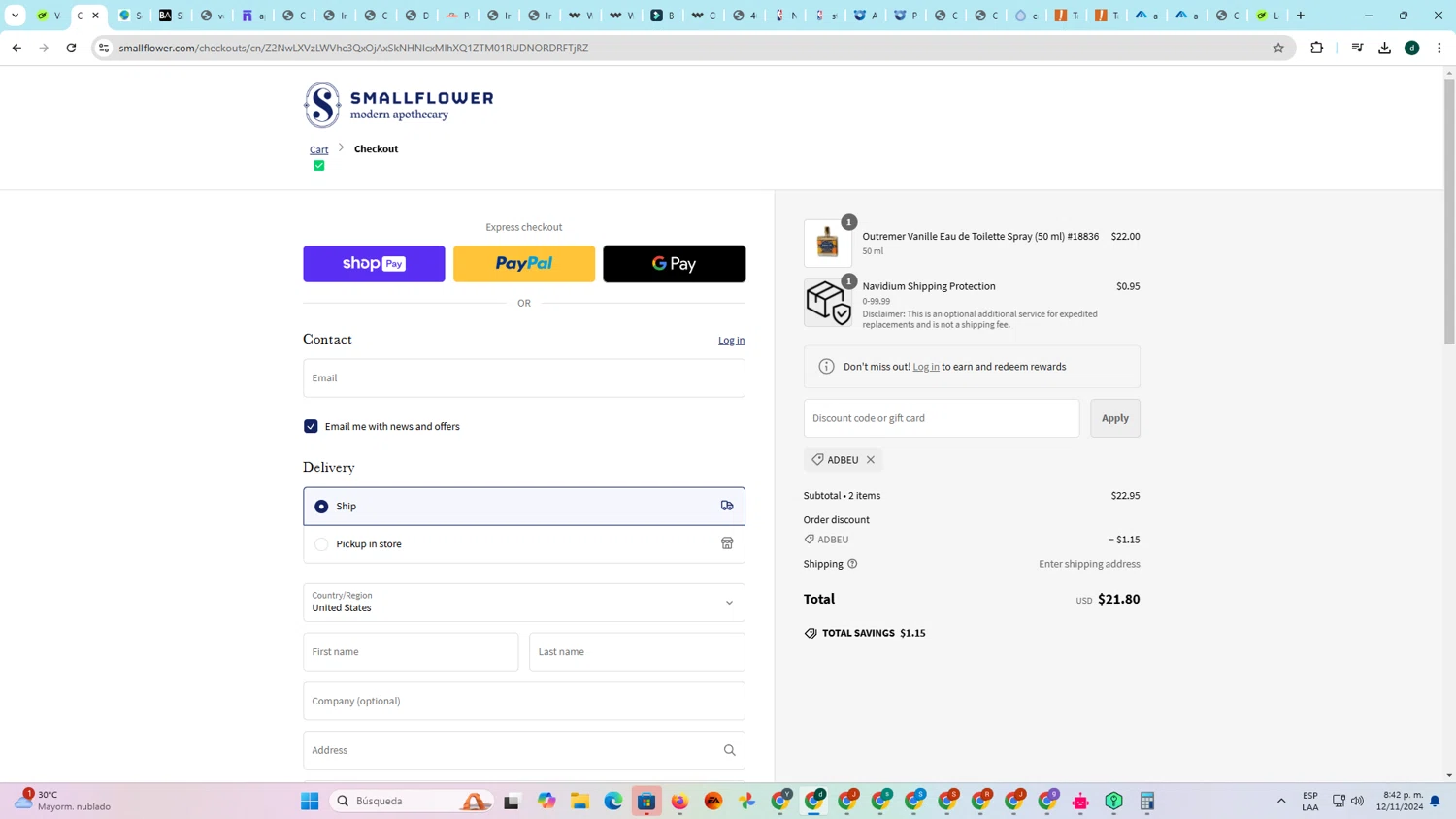Viewport: 1456px width, 819px height.
Task: Open Windows notifications bell
Action: (1435, 802)
